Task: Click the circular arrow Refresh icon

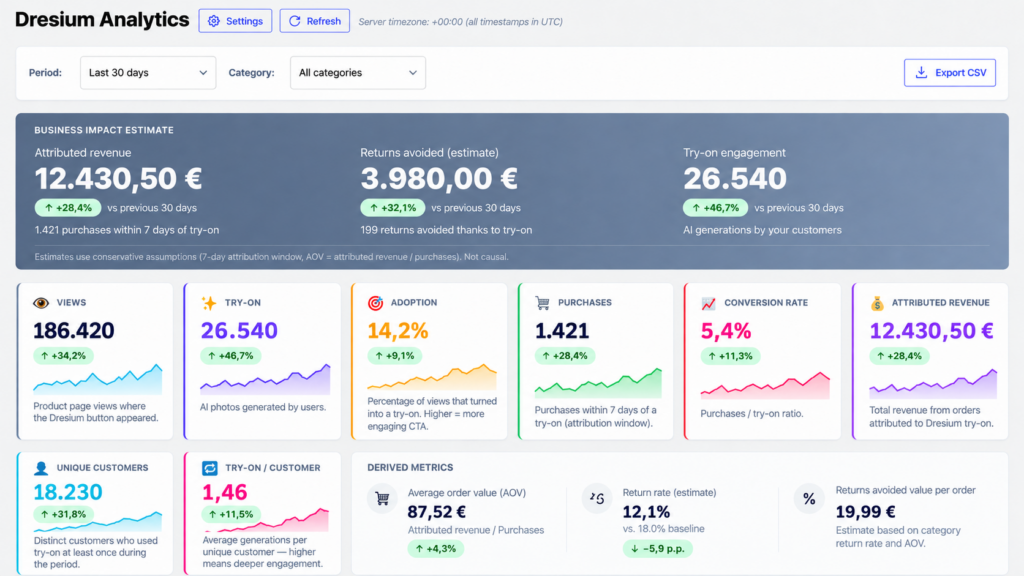Action: click(x=295, y=21)
